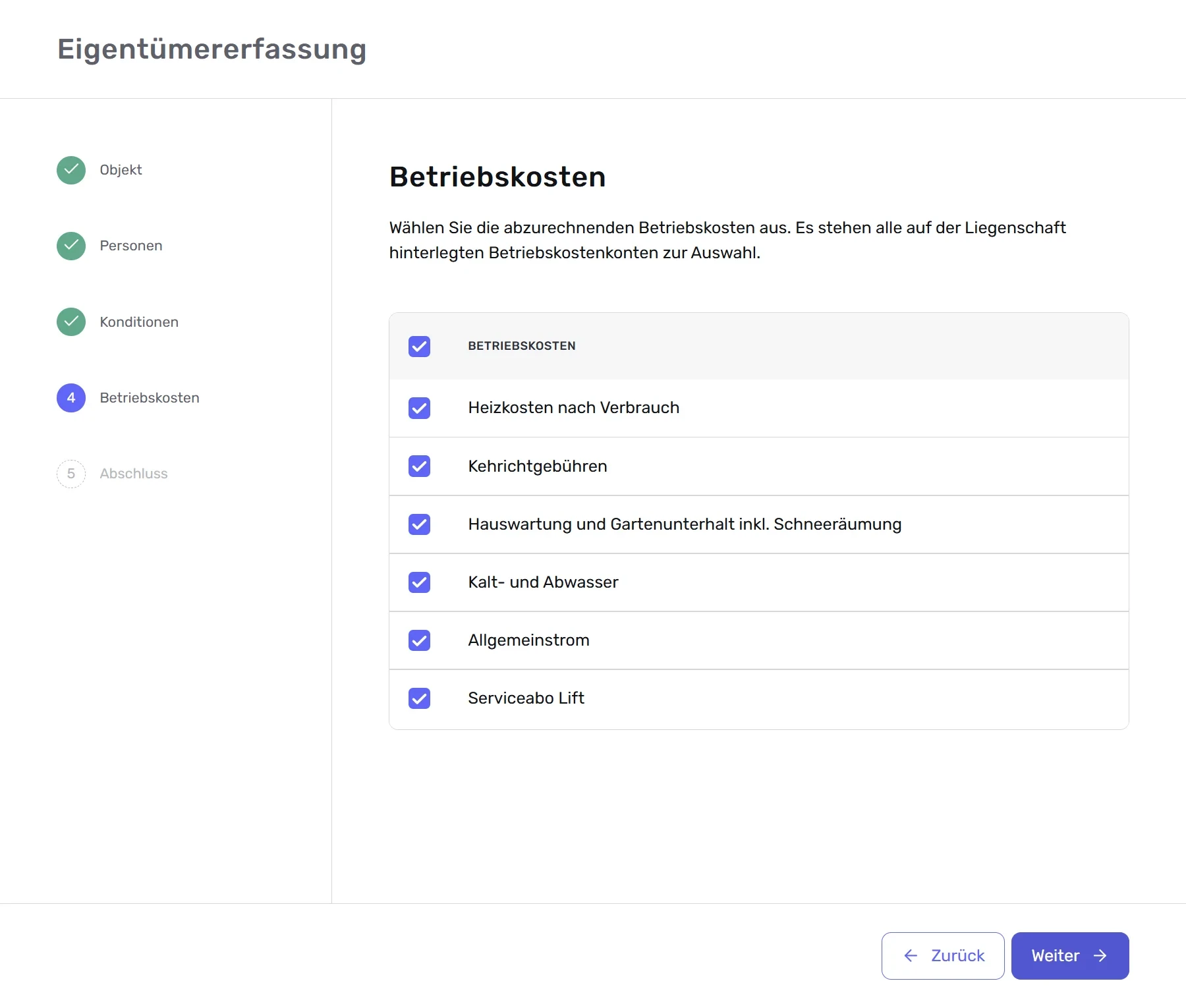Click the BETRIEBSKOSTEN column header text
1186x1008 pixels.
pyautogui.click(x=522, y=346)
